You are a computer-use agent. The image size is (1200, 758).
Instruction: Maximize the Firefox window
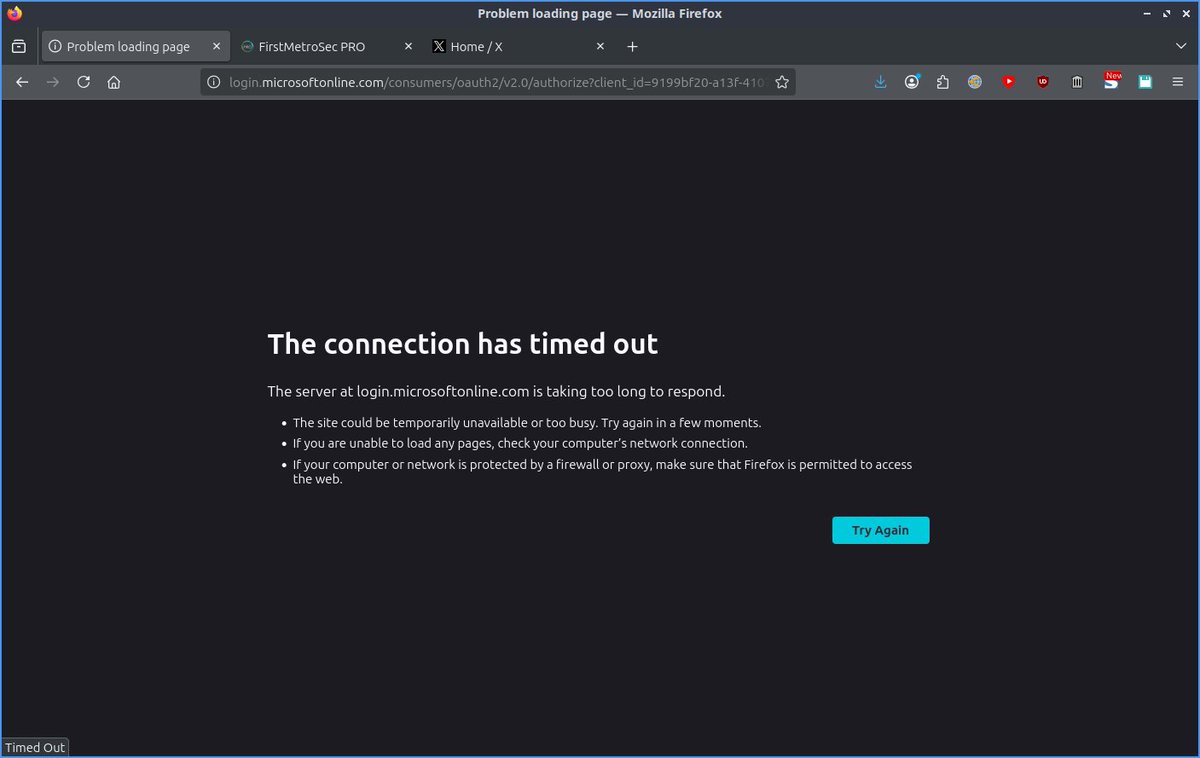pyautogui.click(x=1166, y=13)
